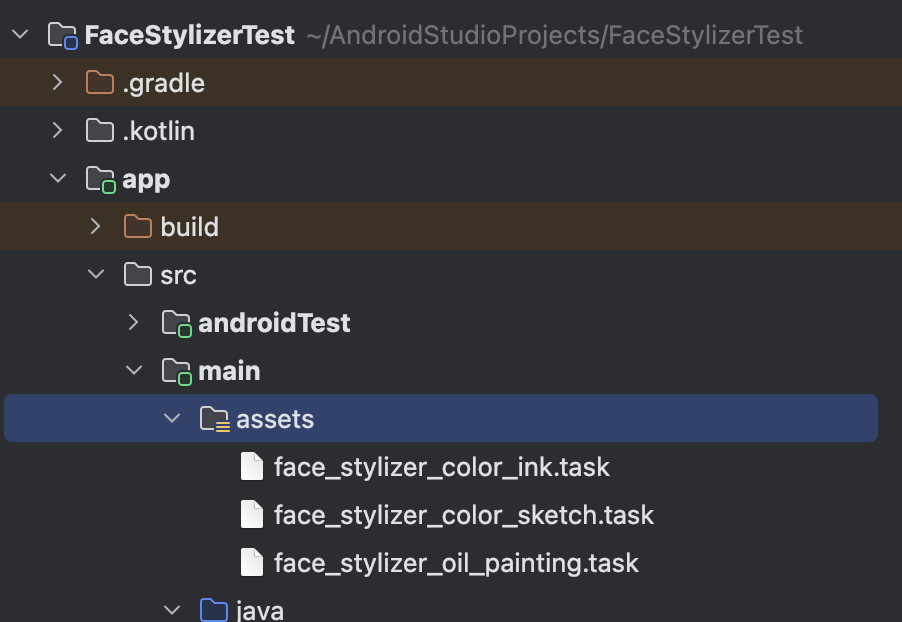Collapse the app module chevron

[x=58, y=178]
